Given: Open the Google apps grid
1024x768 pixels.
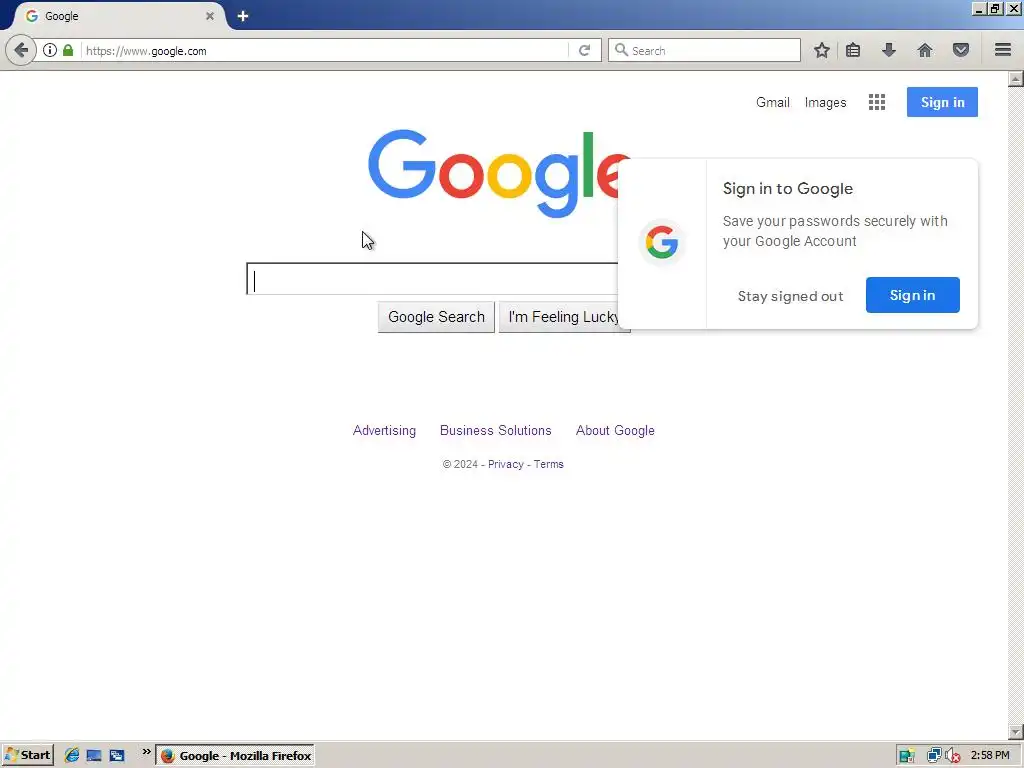Looking at the screenshot, I should click(877, 103).
